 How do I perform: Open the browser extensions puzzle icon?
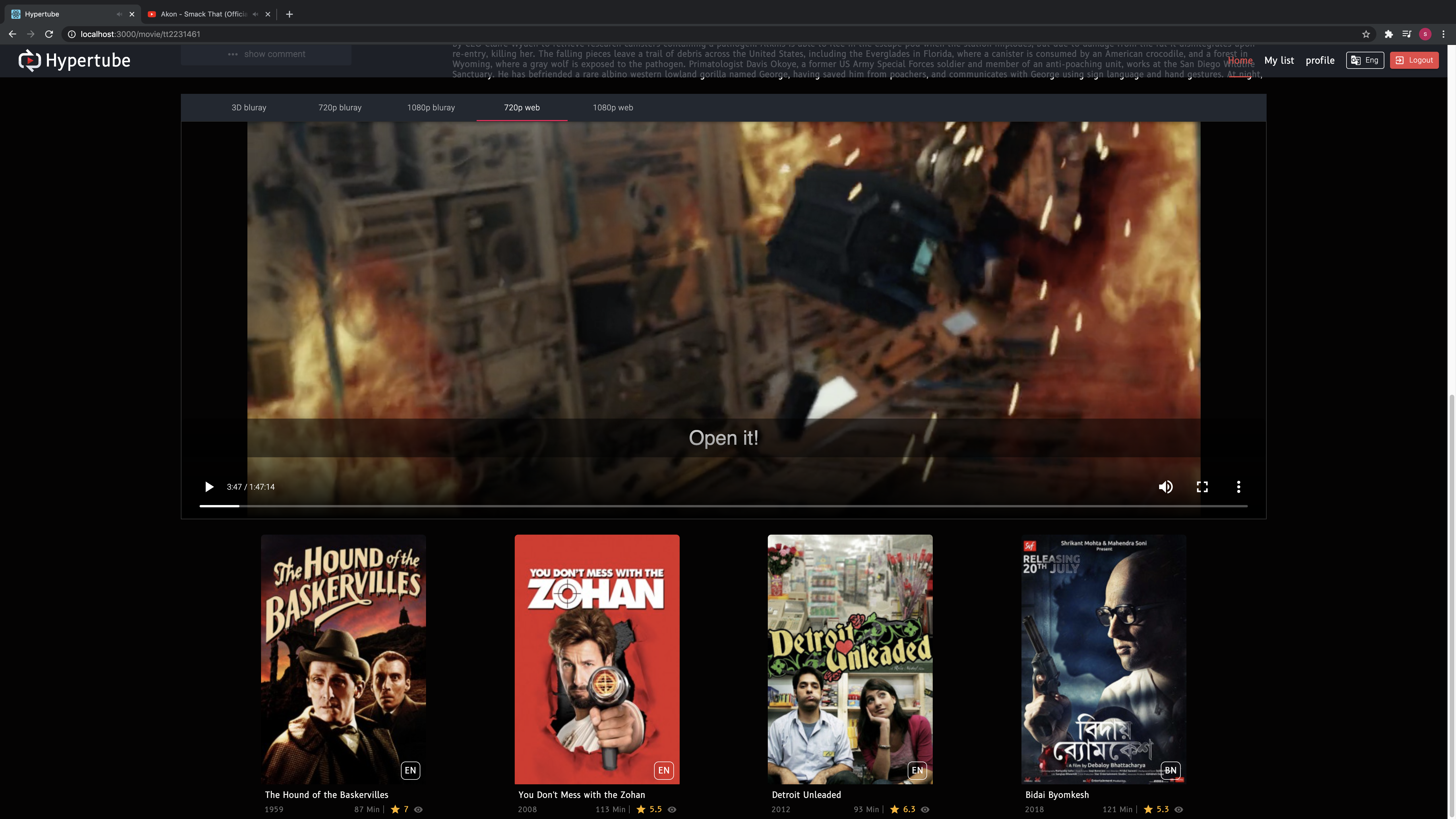tap(1389, 34)
